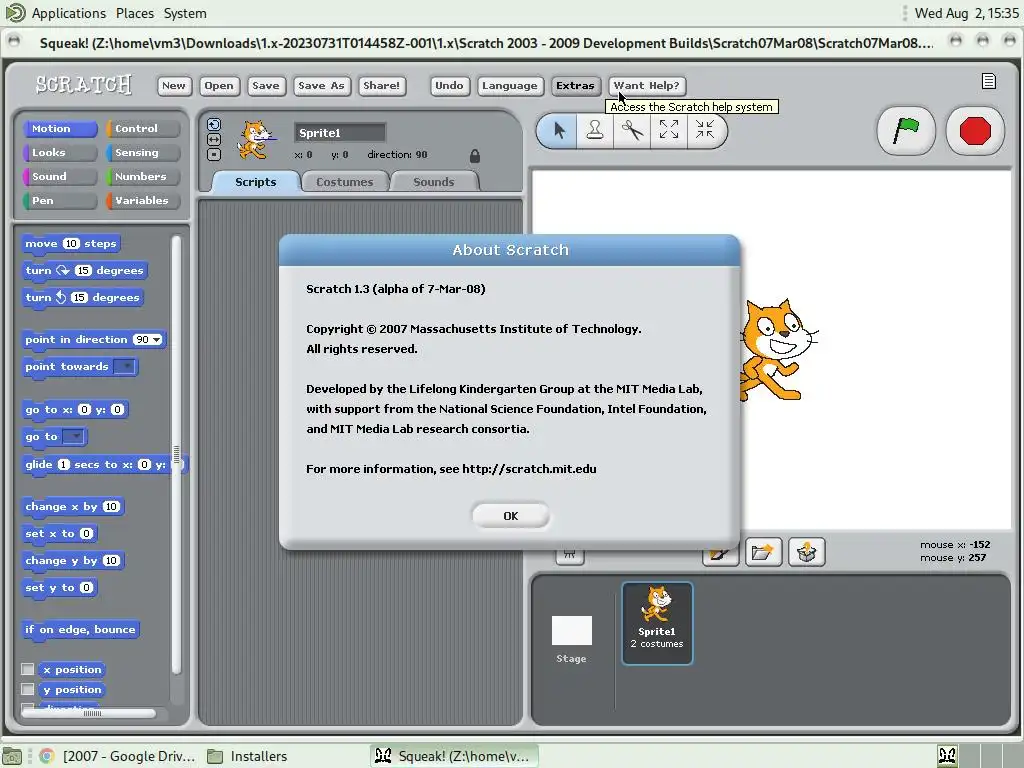The height and width of the screenshot is (768, 1024).
Task: Click the clock date in top panel
Action: (967, 13)
